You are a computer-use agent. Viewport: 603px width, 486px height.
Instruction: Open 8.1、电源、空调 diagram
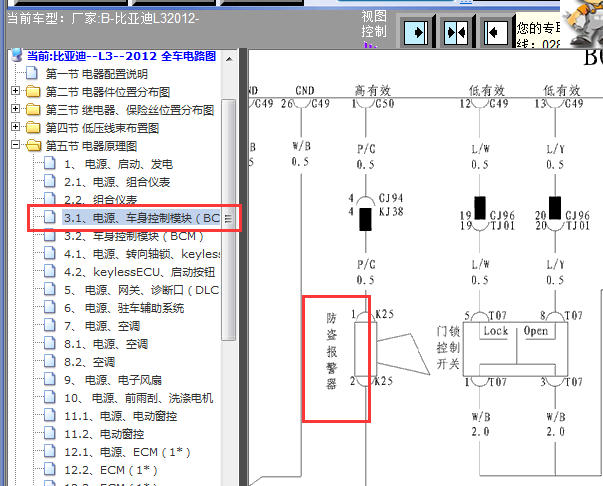coord(106,344)
